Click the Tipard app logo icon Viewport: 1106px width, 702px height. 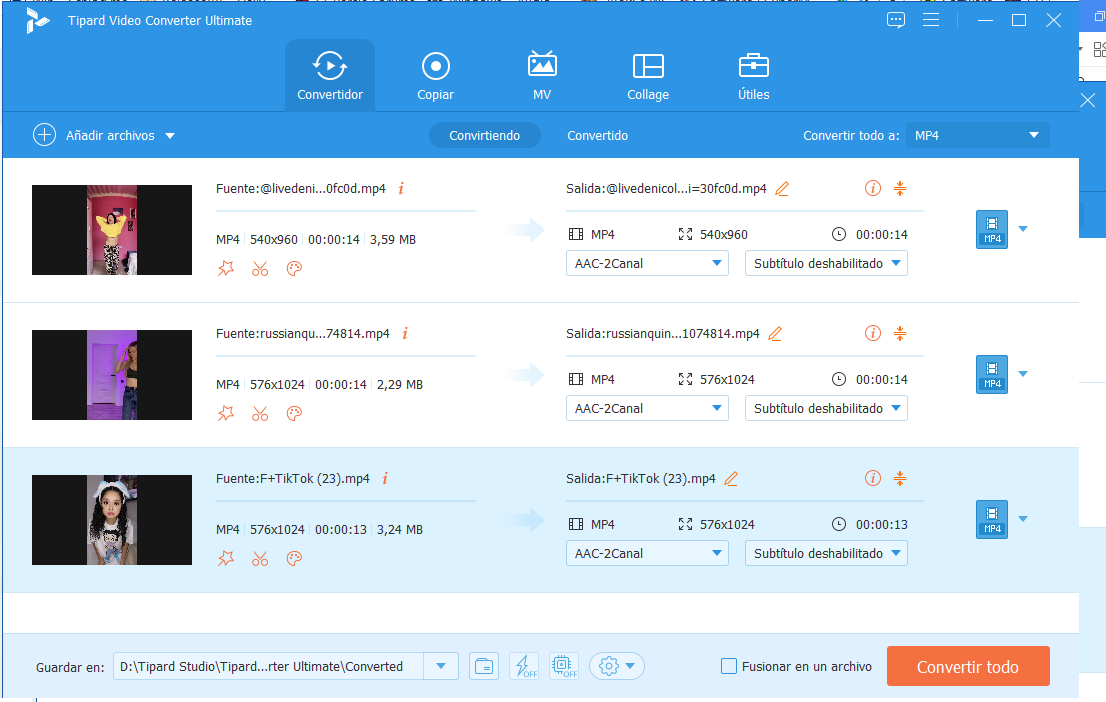(x=37, y=20)
